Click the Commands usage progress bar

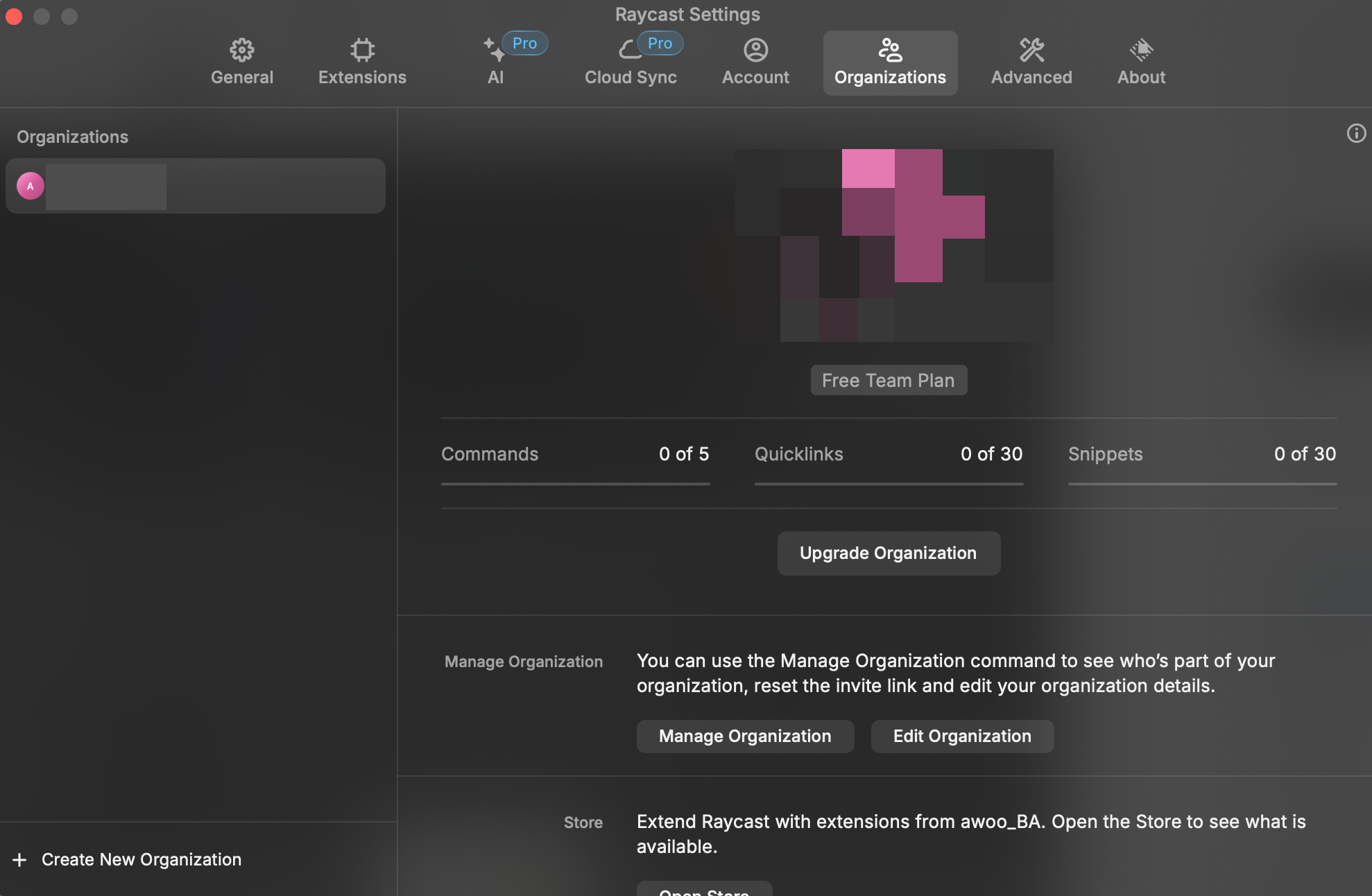(x=575, y=483)
